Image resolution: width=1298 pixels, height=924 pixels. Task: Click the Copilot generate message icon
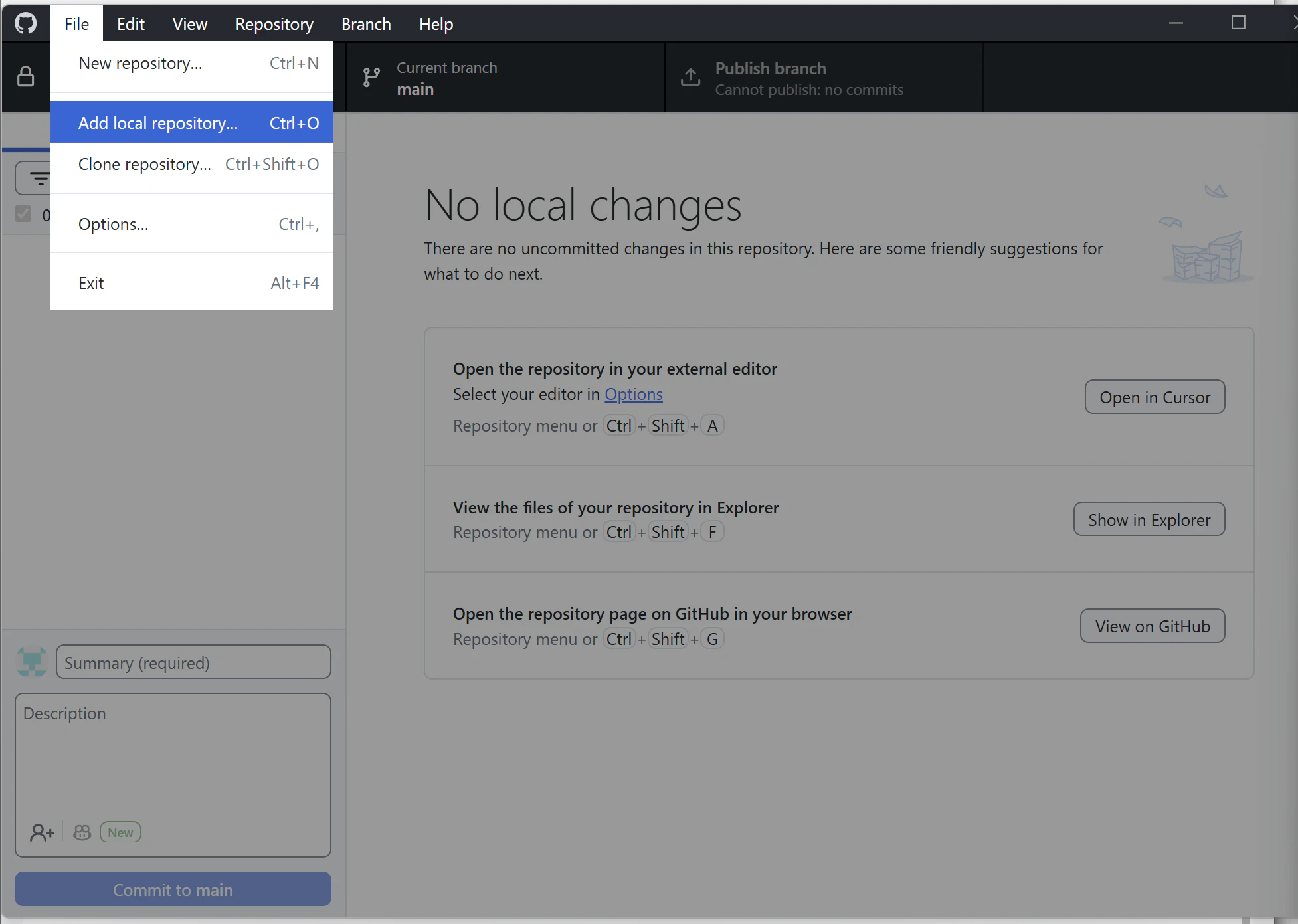click(82, 832)
